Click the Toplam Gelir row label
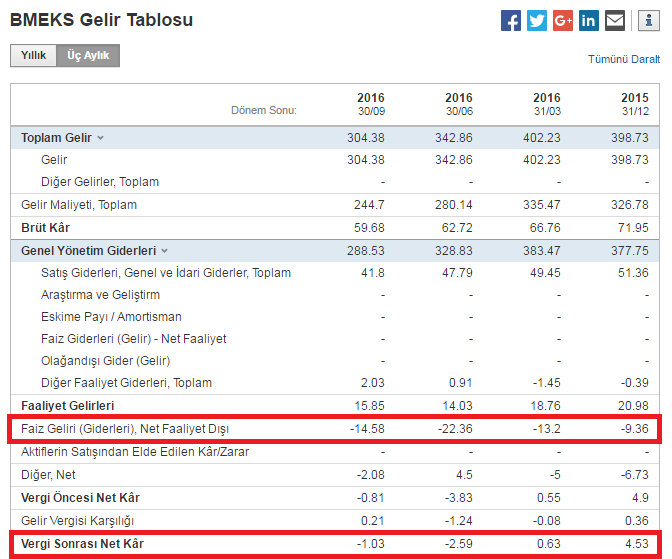This screenshot has width=672, height=559. pyautogui.click(x=56, y=138)
